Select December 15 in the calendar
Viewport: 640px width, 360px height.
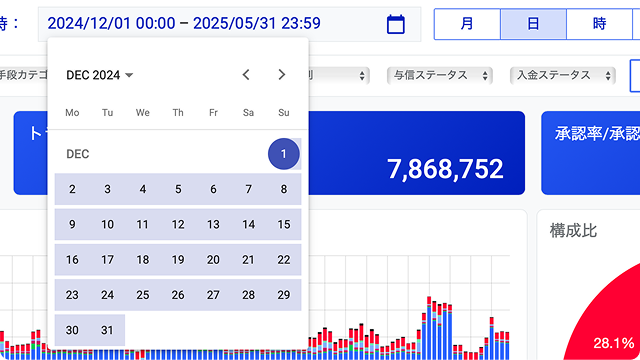pos(284,224)
